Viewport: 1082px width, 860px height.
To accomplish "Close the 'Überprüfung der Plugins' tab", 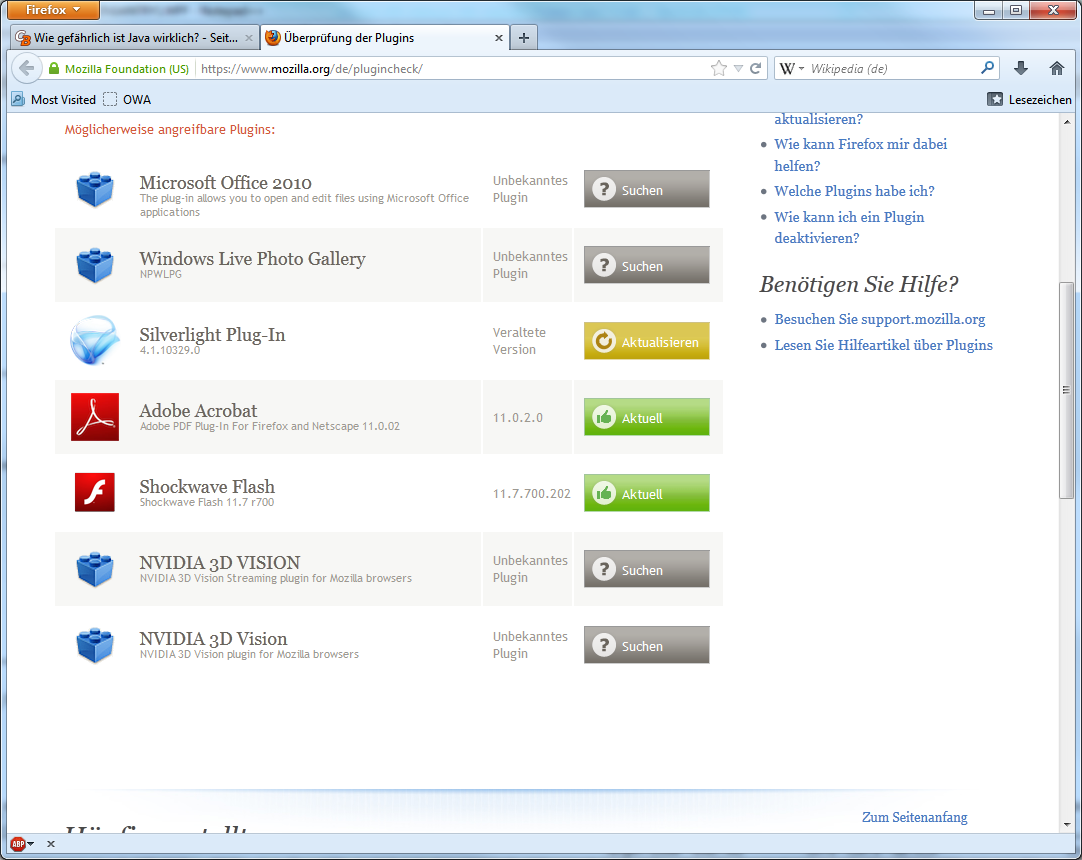I will pyautogui.click(x=499, y=38).
